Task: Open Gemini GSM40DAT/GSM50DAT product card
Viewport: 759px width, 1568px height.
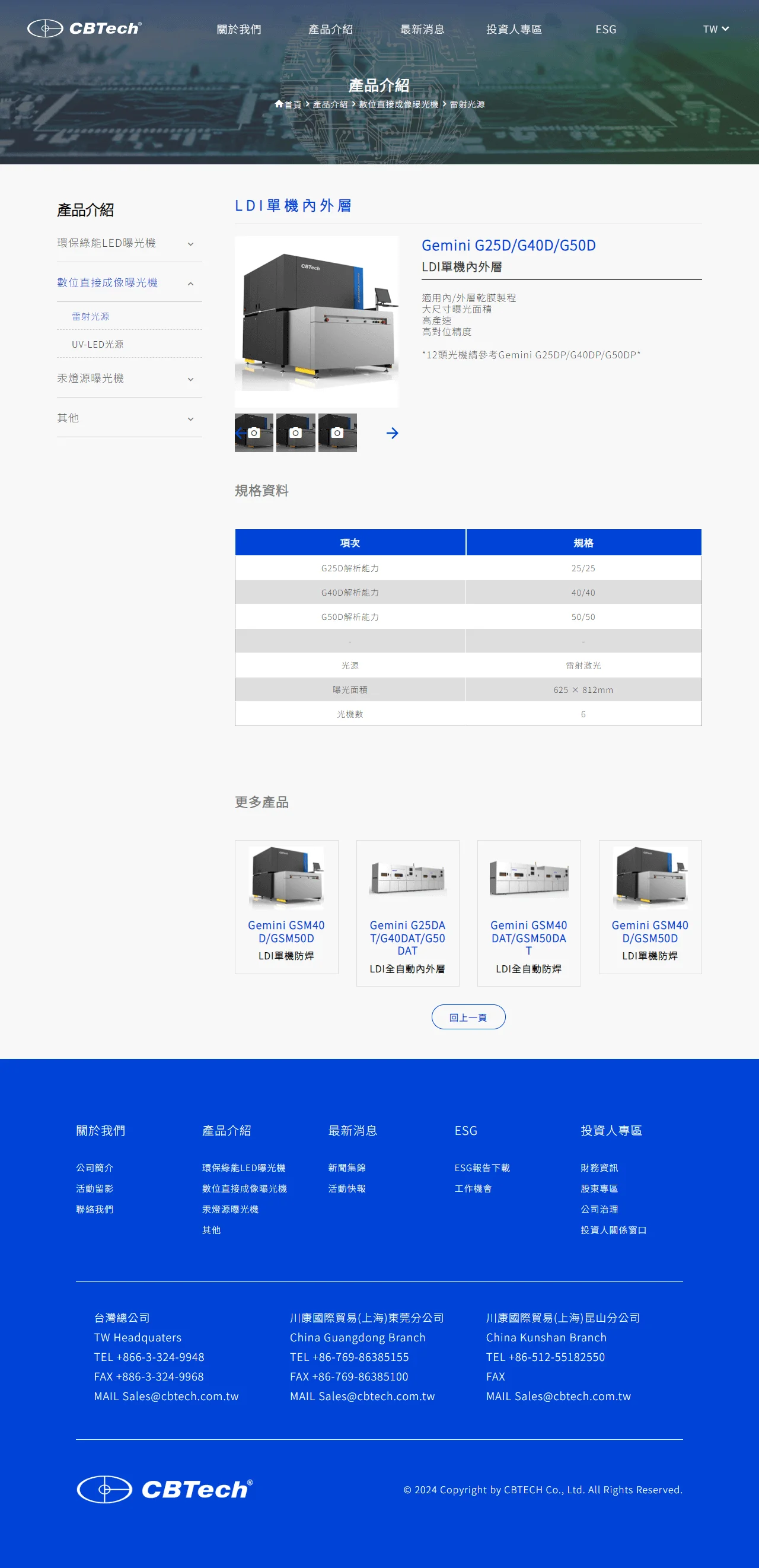Action: 529,913
